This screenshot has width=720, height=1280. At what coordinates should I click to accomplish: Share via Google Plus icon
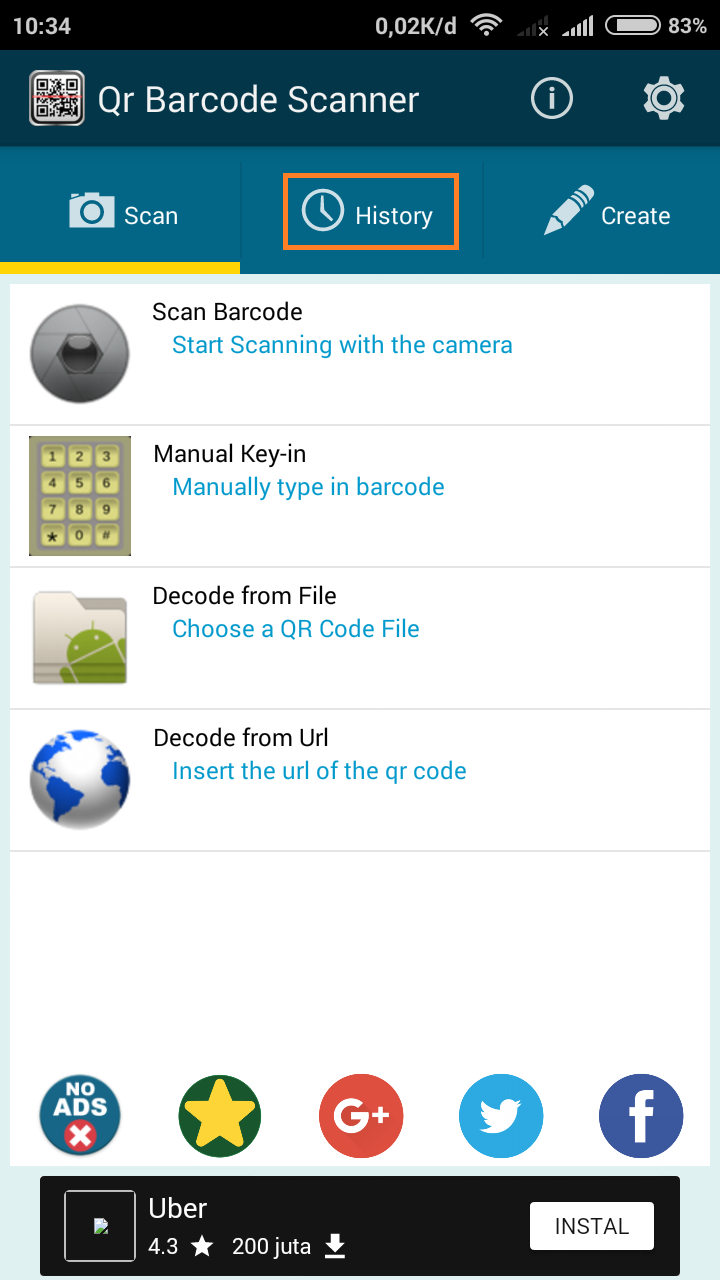[x=360, y=1116]
